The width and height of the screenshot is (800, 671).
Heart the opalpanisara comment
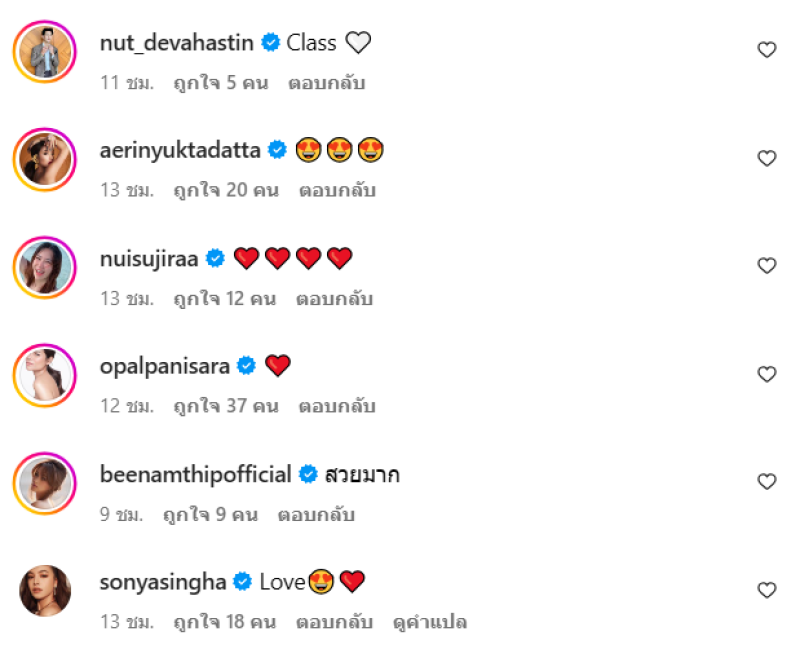[x=766, y=374]
